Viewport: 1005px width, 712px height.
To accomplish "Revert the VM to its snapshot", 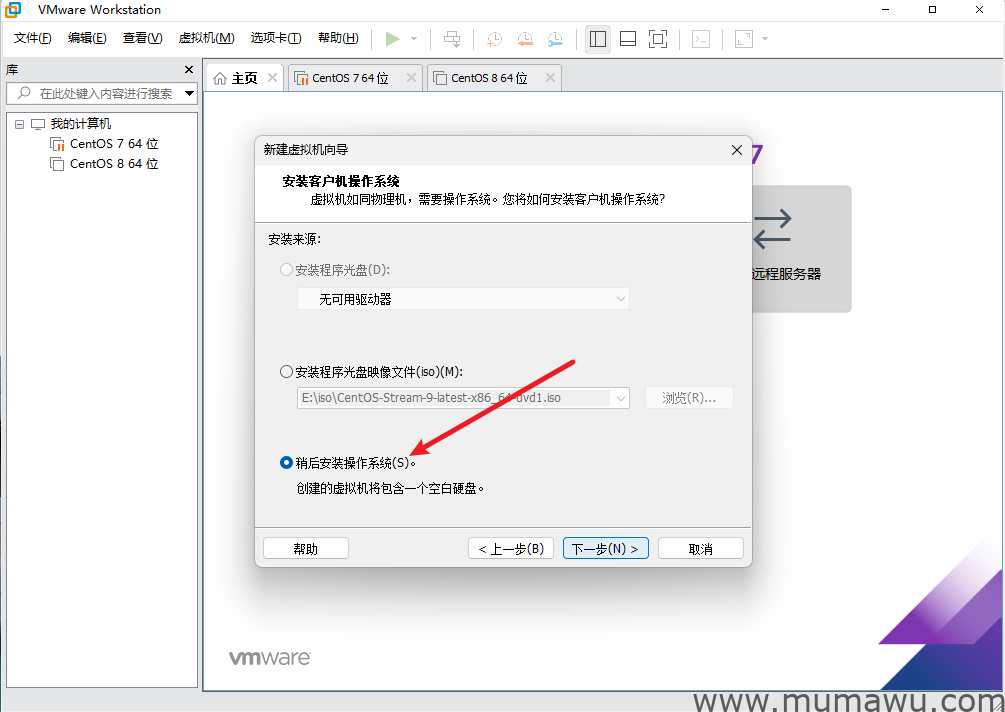I will pyautogui.click(x=523, y=39).
